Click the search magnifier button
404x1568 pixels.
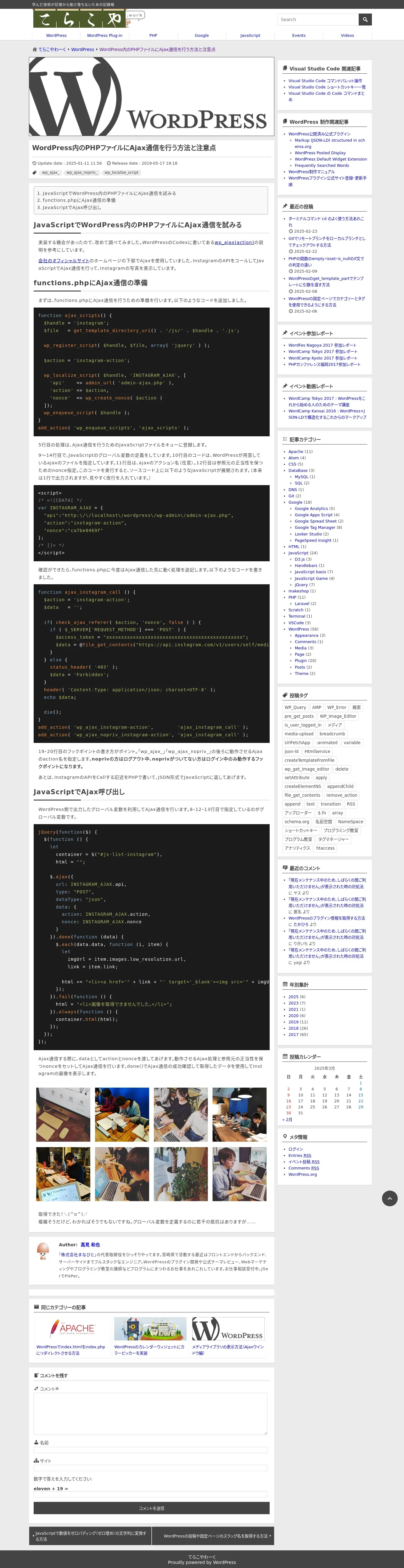pos(365,20)
